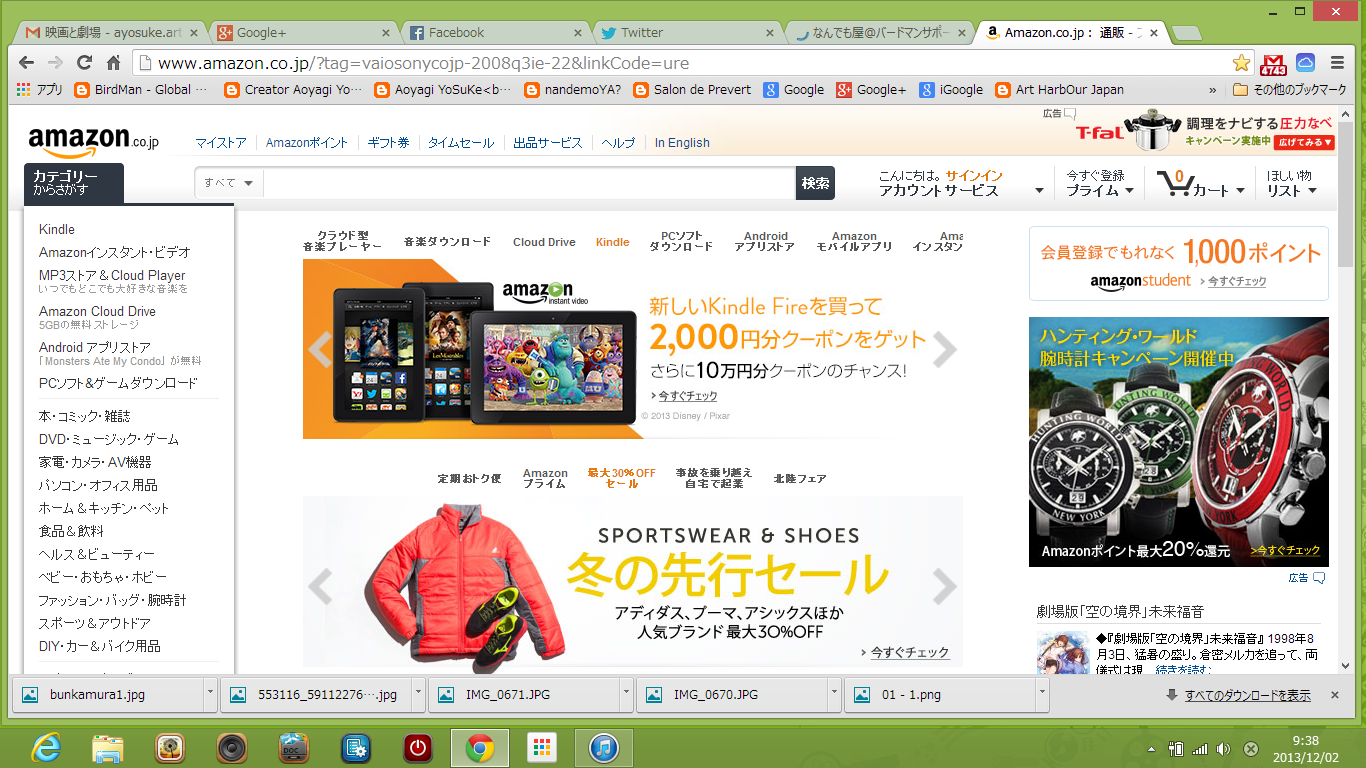
Task: Click in the Amazon search text field
Action: (x=530, y=183)
